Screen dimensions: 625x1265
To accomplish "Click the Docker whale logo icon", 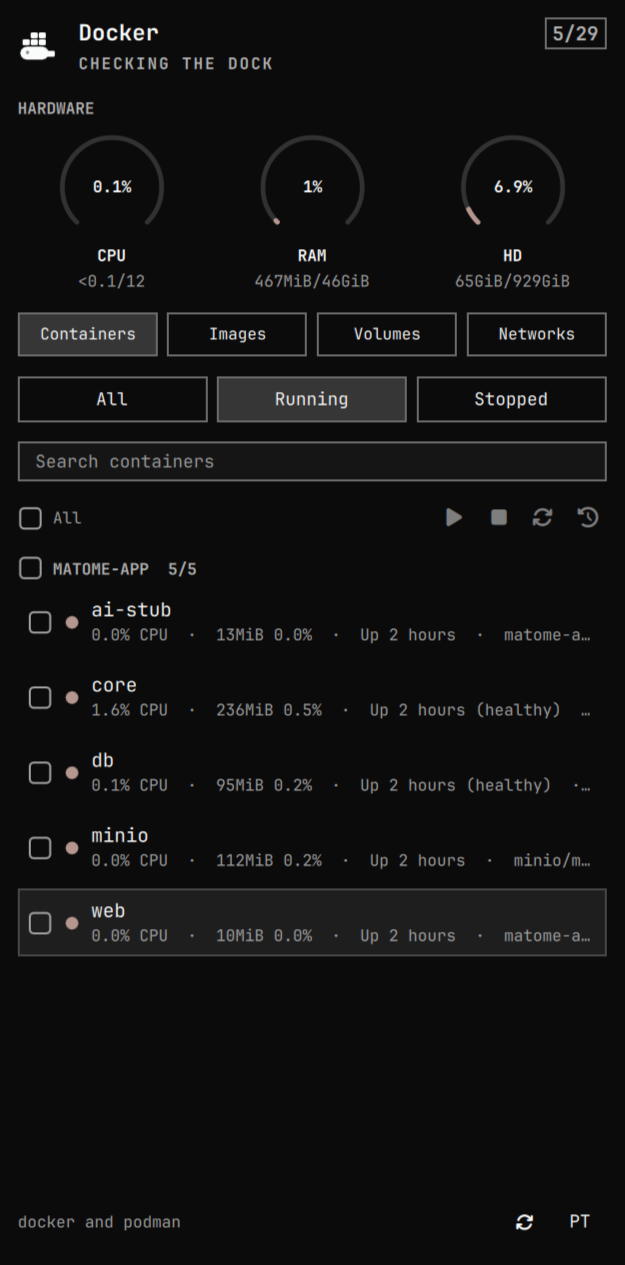I will tap(38, 46).
